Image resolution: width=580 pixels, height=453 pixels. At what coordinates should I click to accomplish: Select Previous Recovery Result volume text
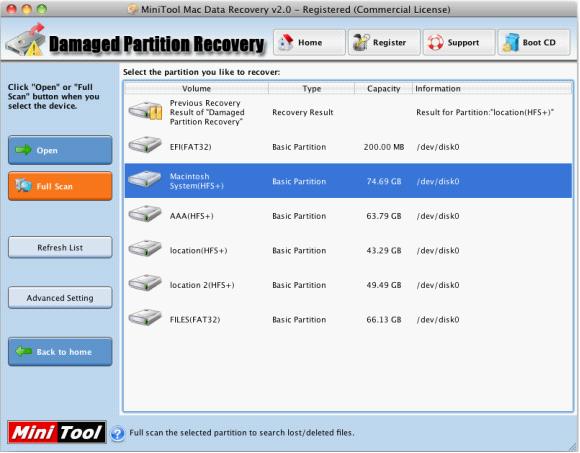pos(207,112)
